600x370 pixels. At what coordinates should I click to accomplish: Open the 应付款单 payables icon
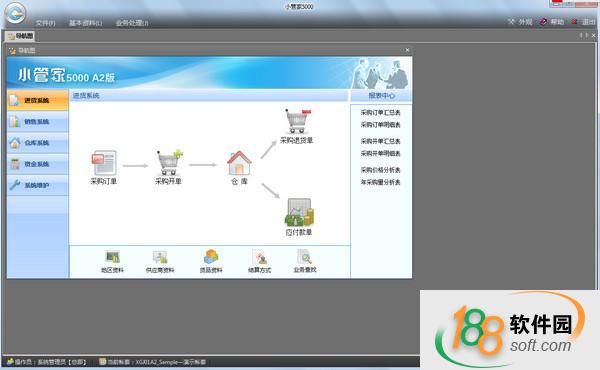299,212
